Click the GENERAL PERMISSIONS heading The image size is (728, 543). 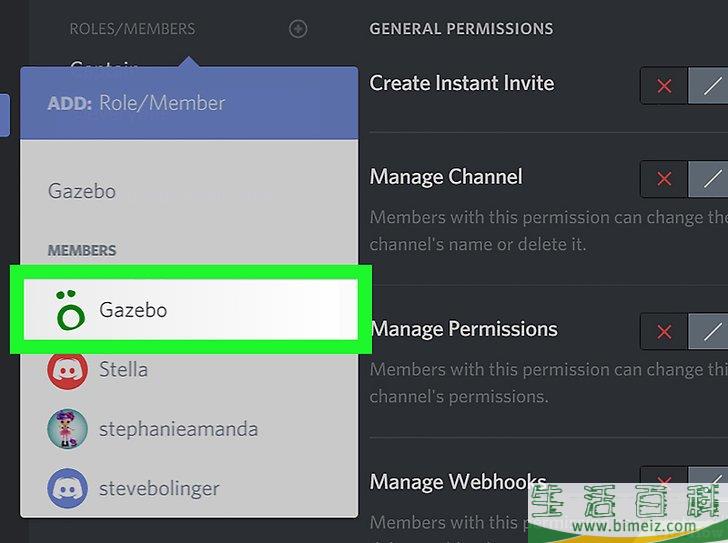pyautogui.click(x=461, y=29)
